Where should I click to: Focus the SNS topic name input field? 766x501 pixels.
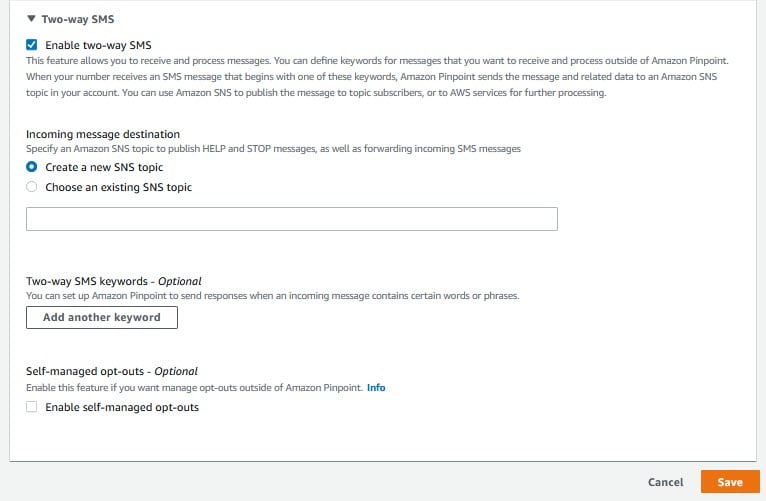292,219
